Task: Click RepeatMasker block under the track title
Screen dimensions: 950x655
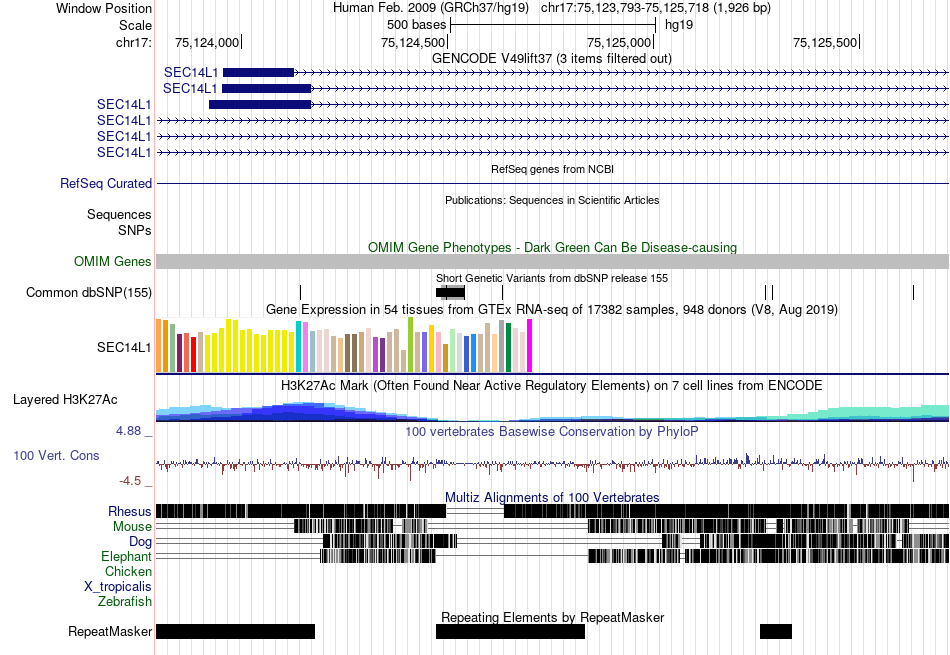Action: (x=510, y=631)
